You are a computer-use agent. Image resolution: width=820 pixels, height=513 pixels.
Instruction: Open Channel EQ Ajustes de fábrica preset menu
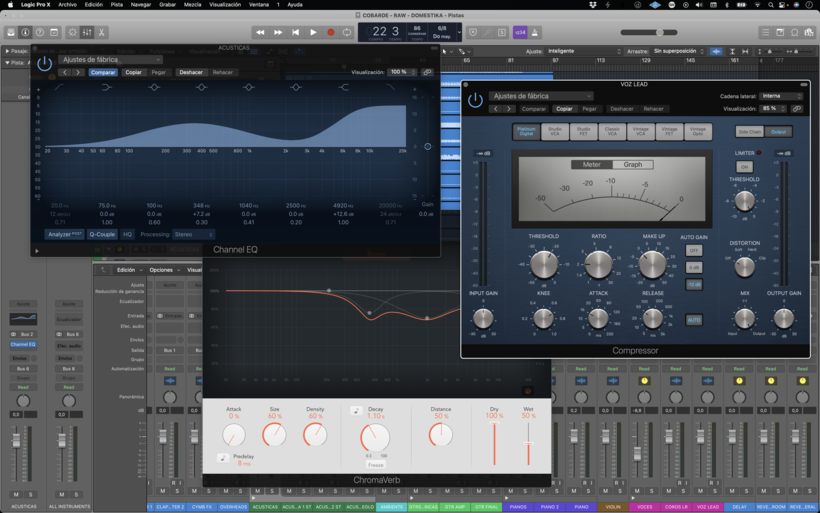tap(110, 60)
